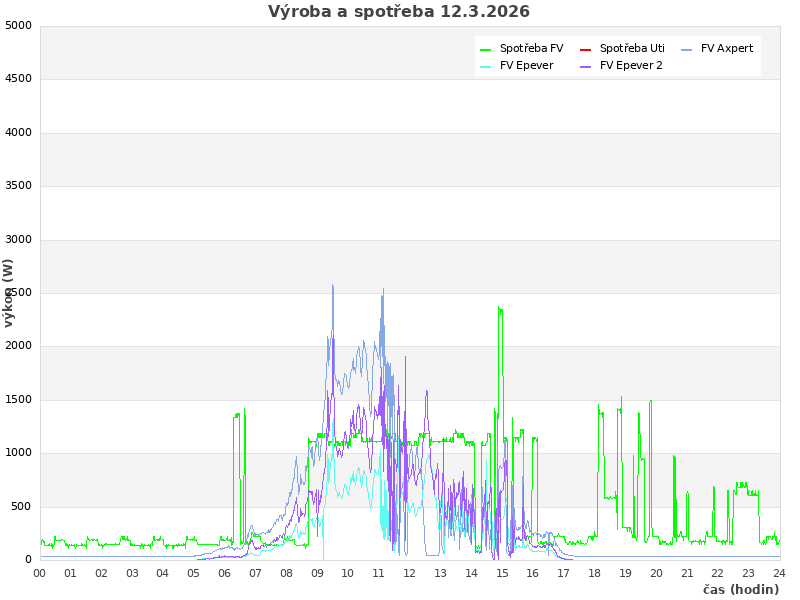Toggle the FV Axpert series label
Screen dimensions: 800x600
click(x=727, y=49)
